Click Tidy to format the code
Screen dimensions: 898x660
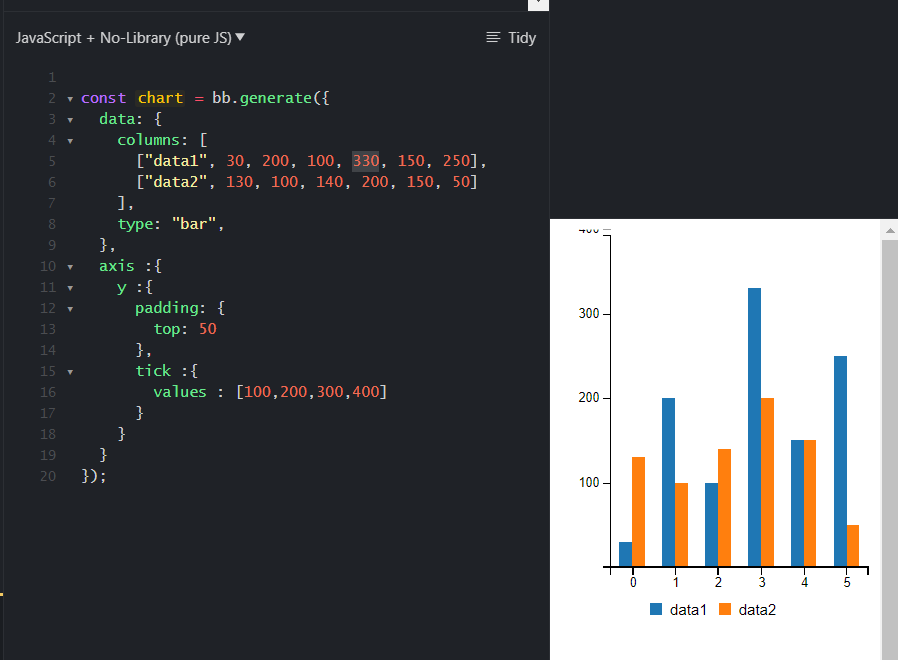[x=520, y=37]
